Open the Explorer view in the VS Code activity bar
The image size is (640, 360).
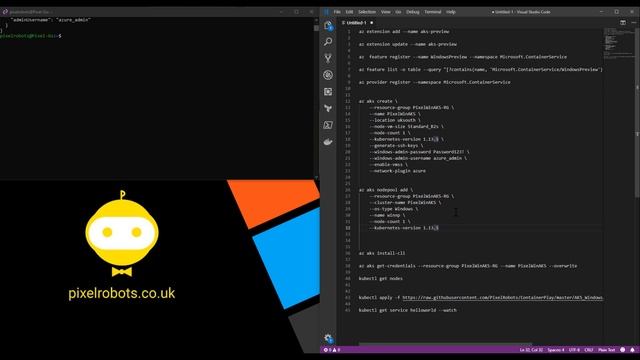[x=328, y=25]
